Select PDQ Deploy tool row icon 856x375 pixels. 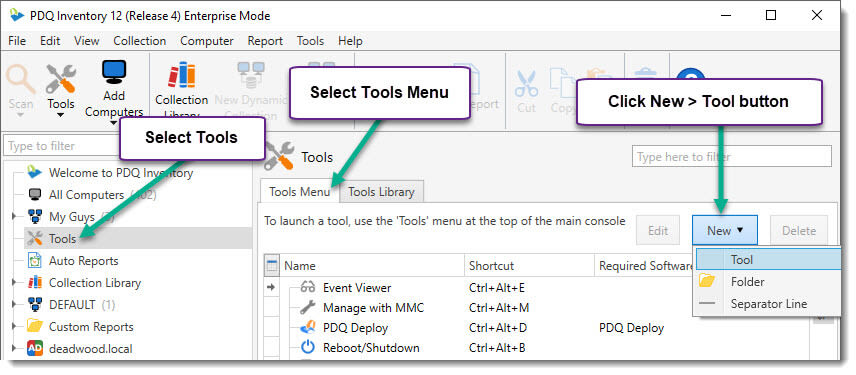[x=308, y=328]
